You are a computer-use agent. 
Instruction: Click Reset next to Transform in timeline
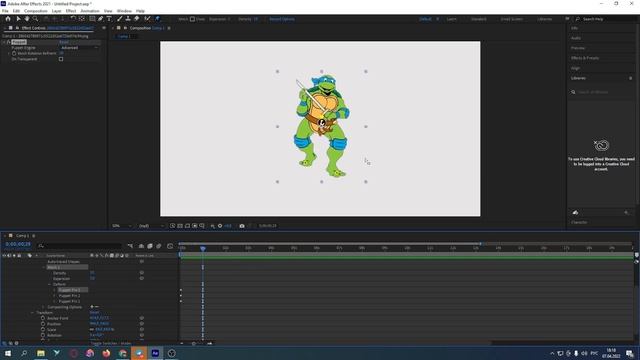click(x=94, y=313)
